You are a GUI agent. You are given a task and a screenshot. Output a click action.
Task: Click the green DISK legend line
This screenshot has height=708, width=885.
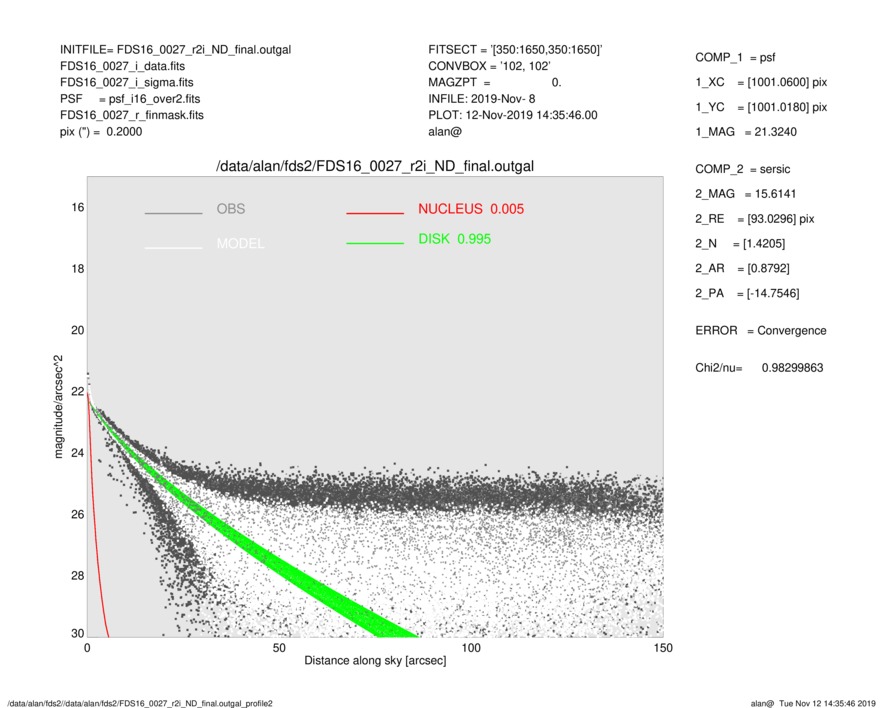pyautogui.click(x=375, y=243)
